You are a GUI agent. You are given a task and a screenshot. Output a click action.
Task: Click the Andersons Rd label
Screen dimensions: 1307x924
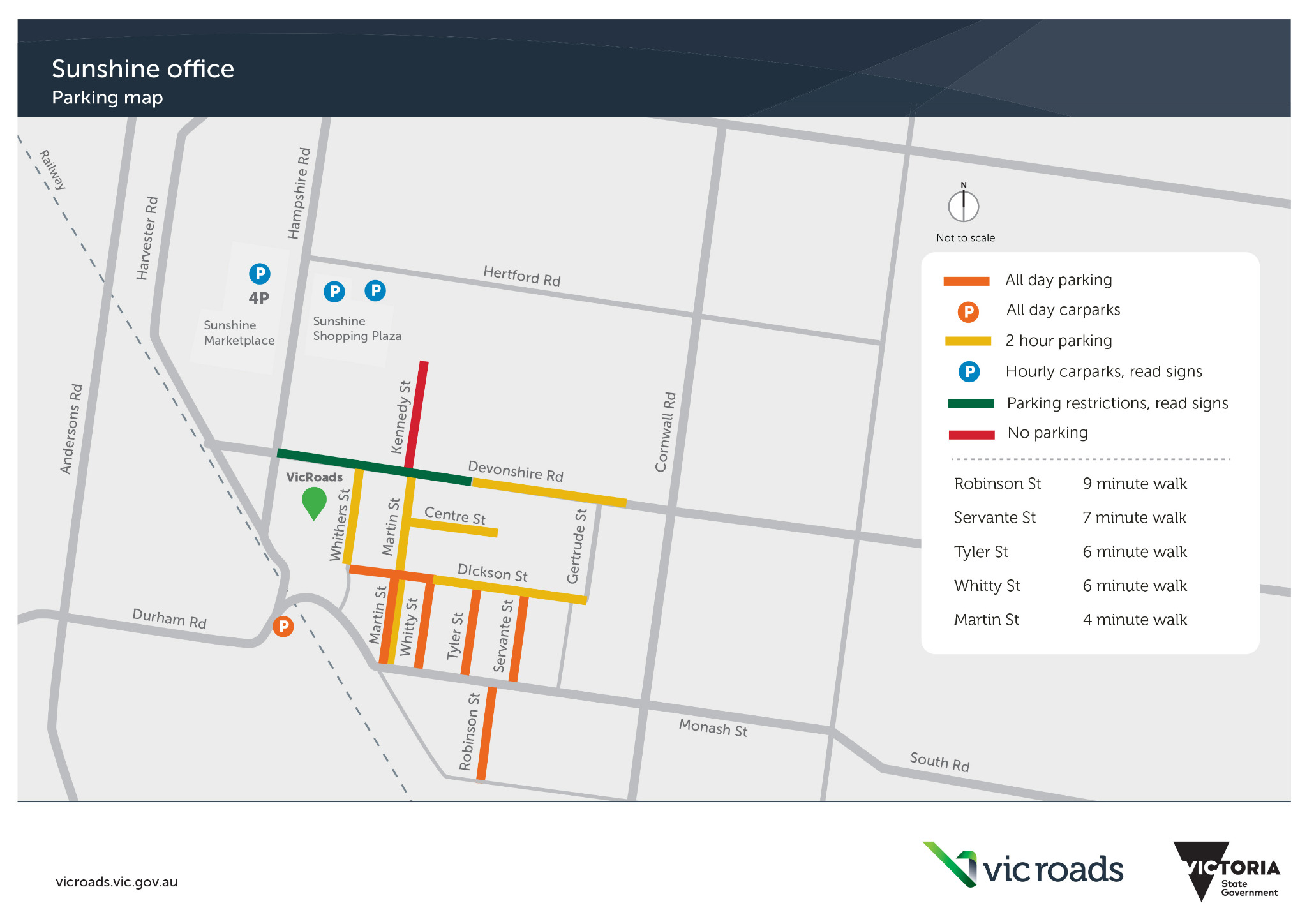71,429
